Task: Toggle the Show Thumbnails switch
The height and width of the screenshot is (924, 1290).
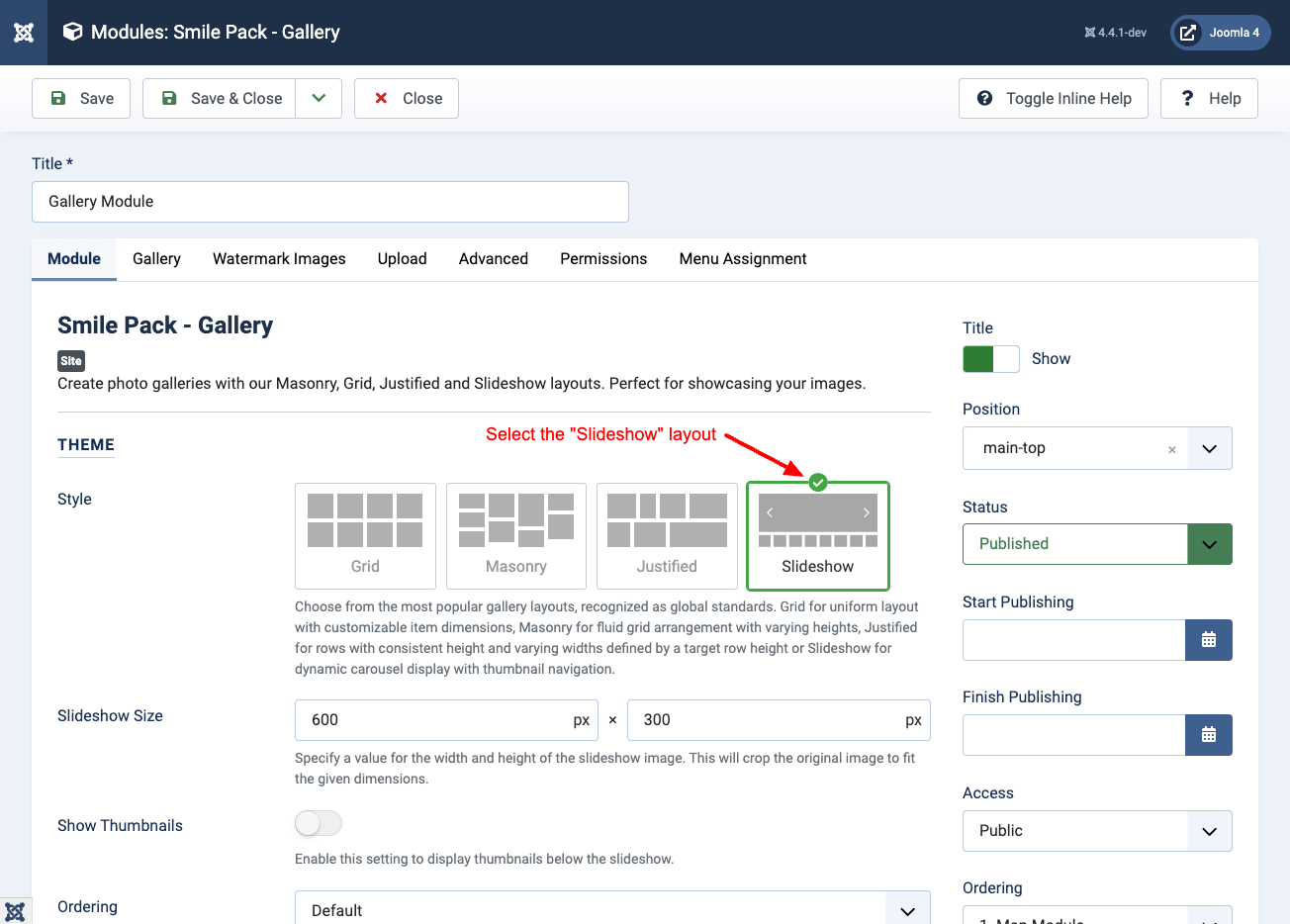Action: [x=319, y=823]
